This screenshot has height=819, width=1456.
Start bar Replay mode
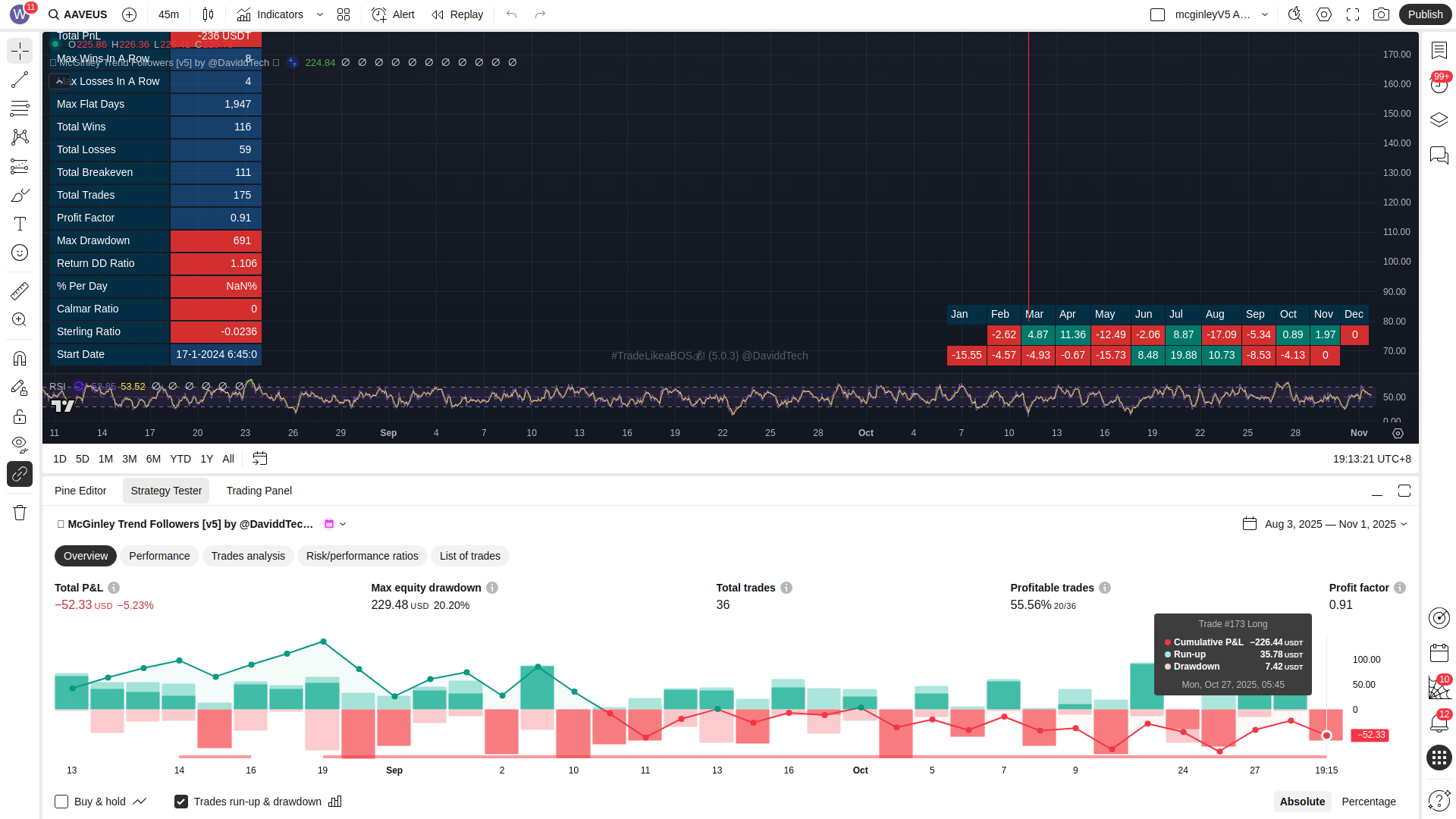[457, 14]
